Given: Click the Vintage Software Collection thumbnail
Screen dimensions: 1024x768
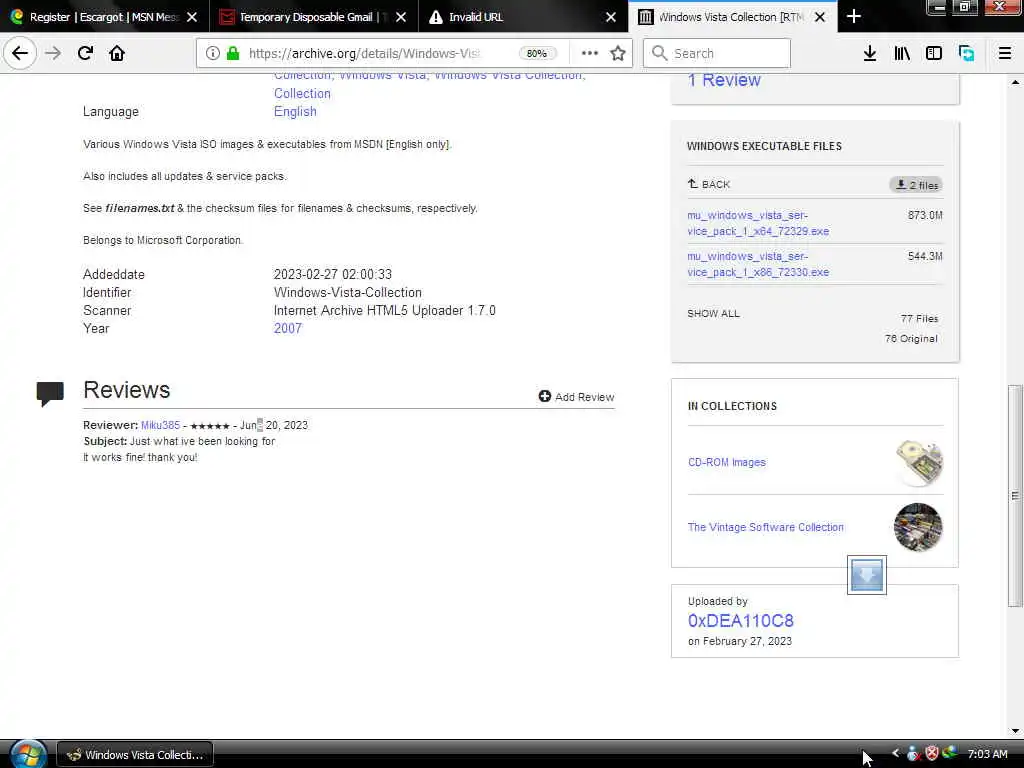Looking at the screenshot, I should click(x=918, y=527).
